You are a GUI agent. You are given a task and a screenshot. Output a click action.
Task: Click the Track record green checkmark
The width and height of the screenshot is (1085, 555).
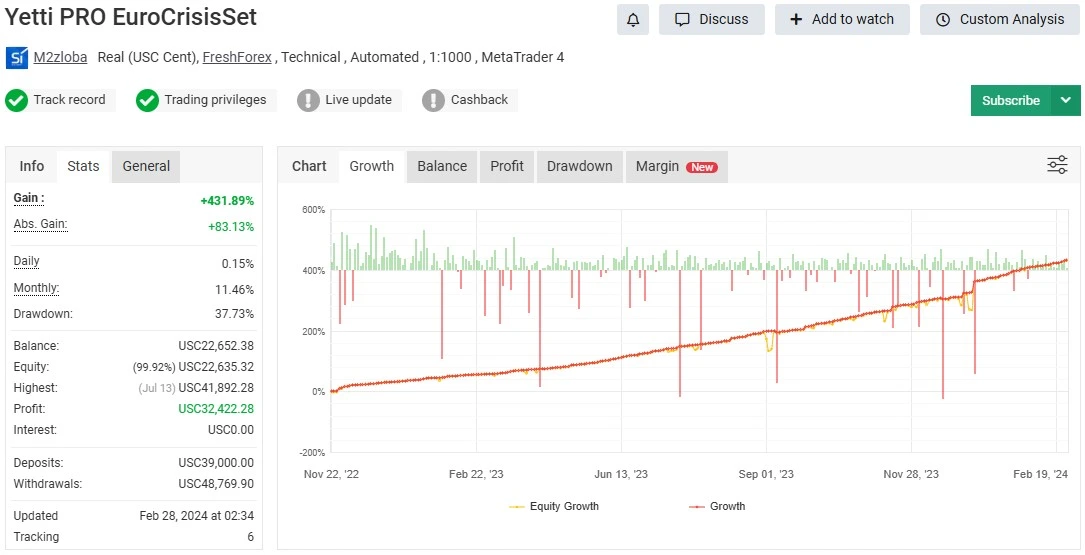[x=16, y=100]
